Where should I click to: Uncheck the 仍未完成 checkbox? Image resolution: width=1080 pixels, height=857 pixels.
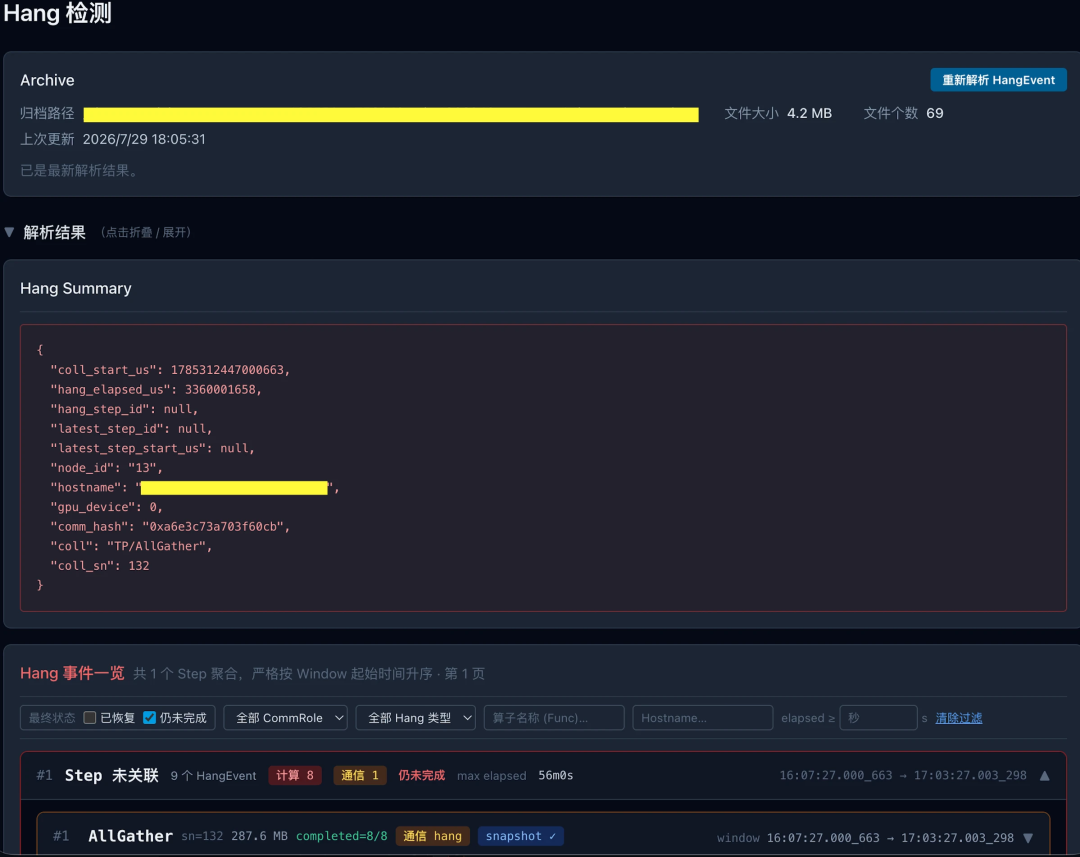[149, 718]
